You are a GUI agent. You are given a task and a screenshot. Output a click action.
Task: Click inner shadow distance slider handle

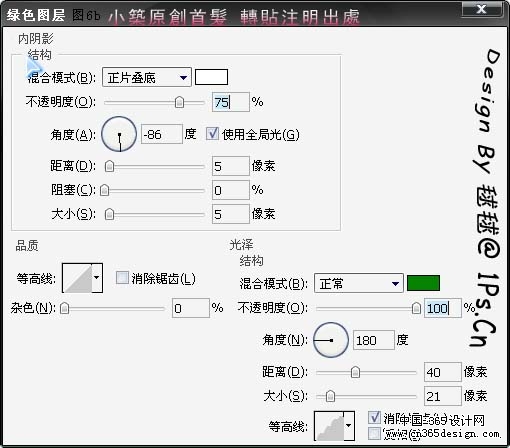(109, 166)
